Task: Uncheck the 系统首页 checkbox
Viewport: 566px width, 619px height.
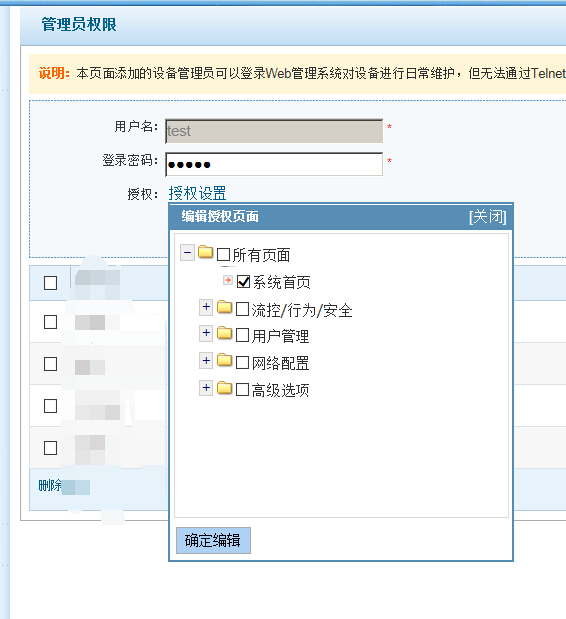Action: pos(243,281)
